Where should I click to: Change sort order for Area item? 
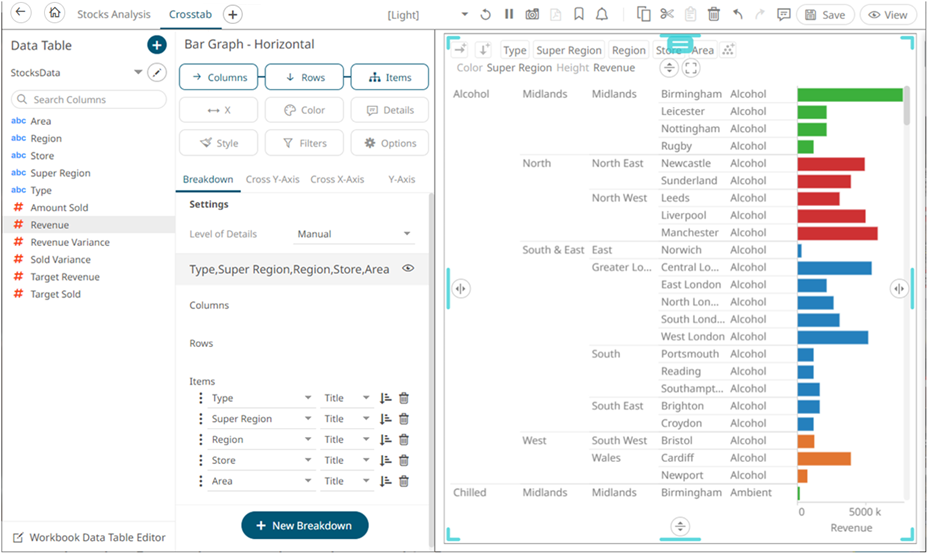(386, 481)
